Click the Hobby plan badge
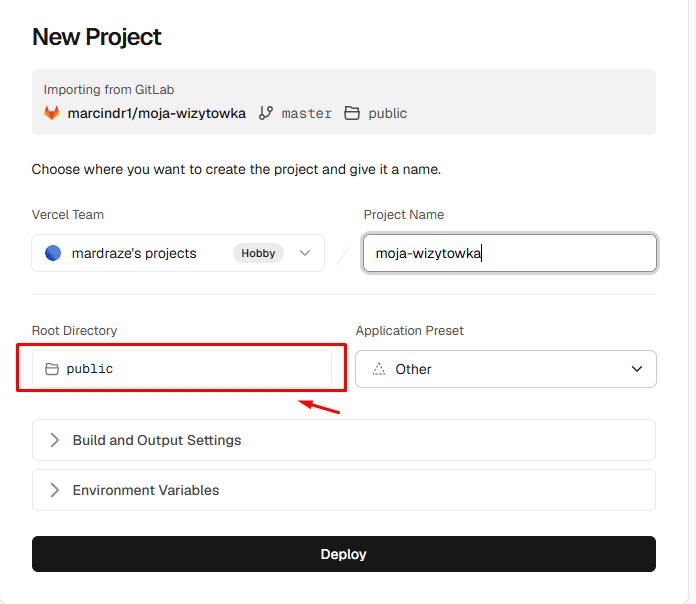Viewport: 696px width, 604px height. (258, 253)
